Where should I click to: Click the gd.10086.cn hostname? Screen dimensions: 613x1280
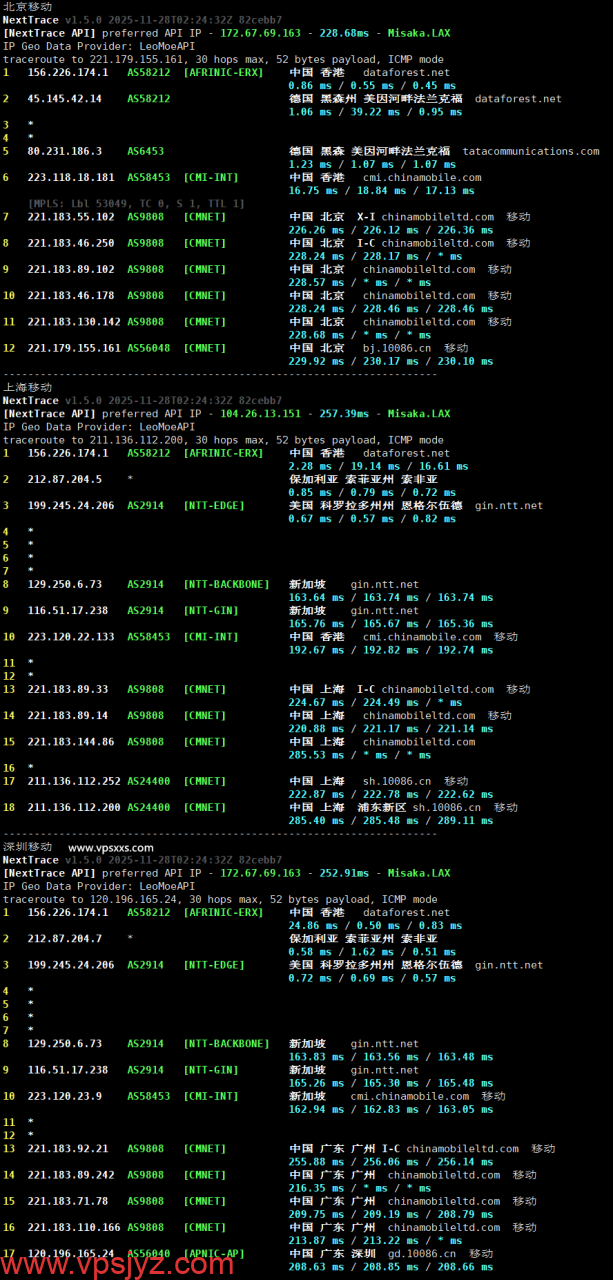pos(422,1253)
